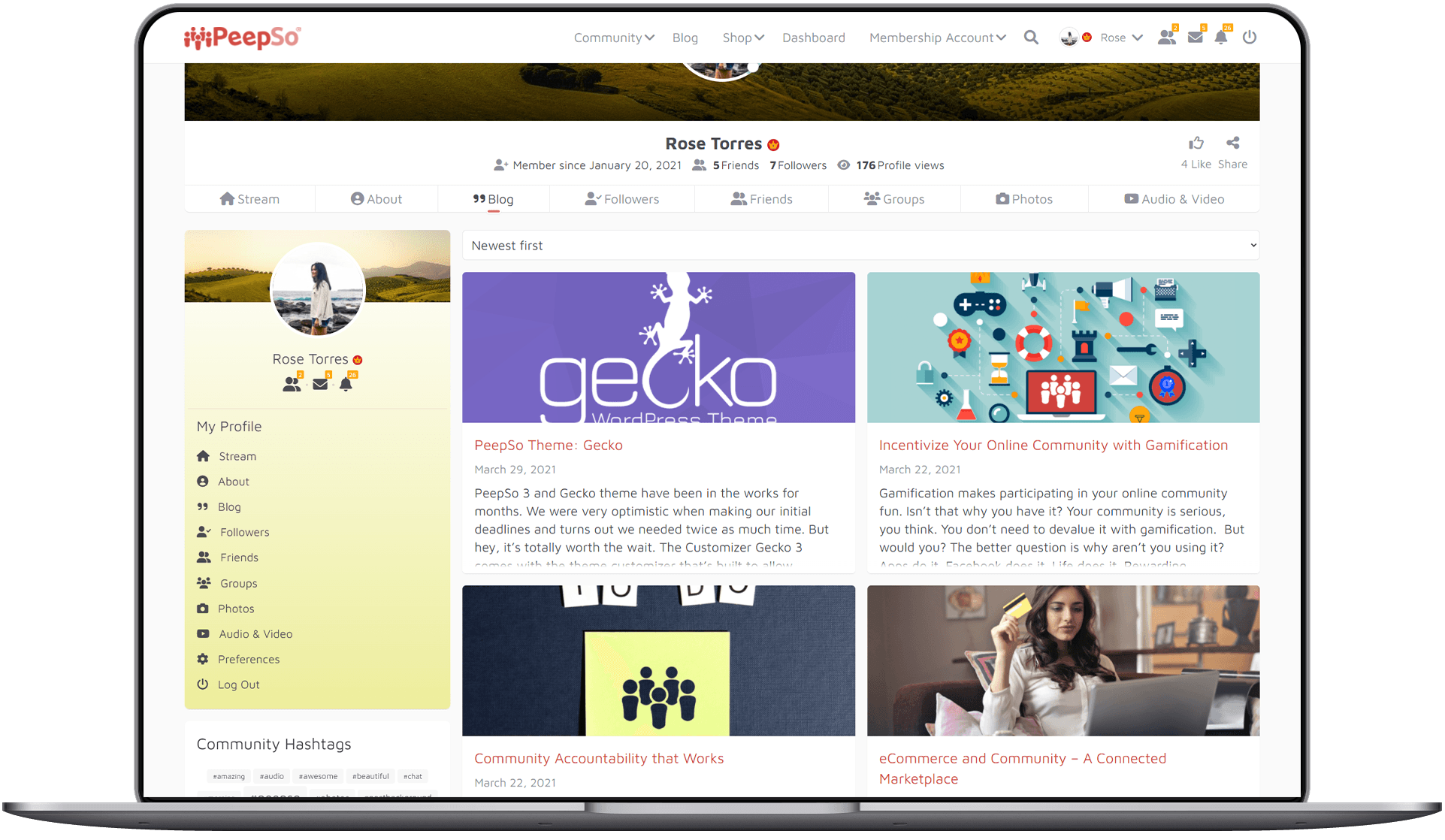
Task: Click the camera icon beside sidebar Photos
Action: click(202, 609)
